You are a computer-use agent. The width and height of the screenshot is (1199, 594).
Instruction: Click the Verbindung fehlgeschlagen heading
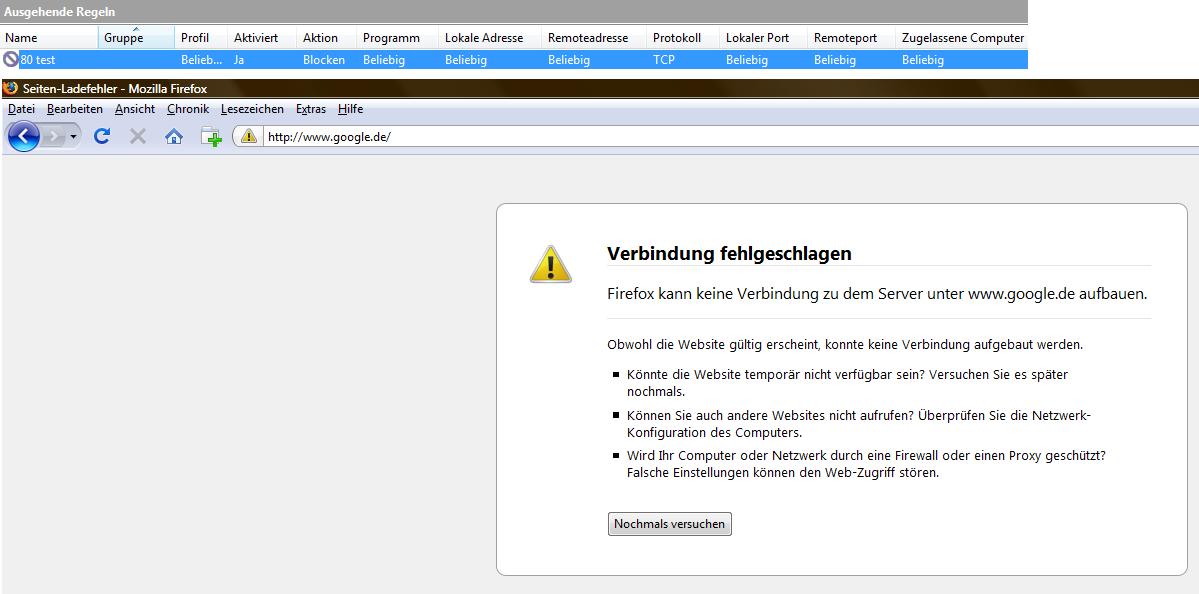click(729, 253)
